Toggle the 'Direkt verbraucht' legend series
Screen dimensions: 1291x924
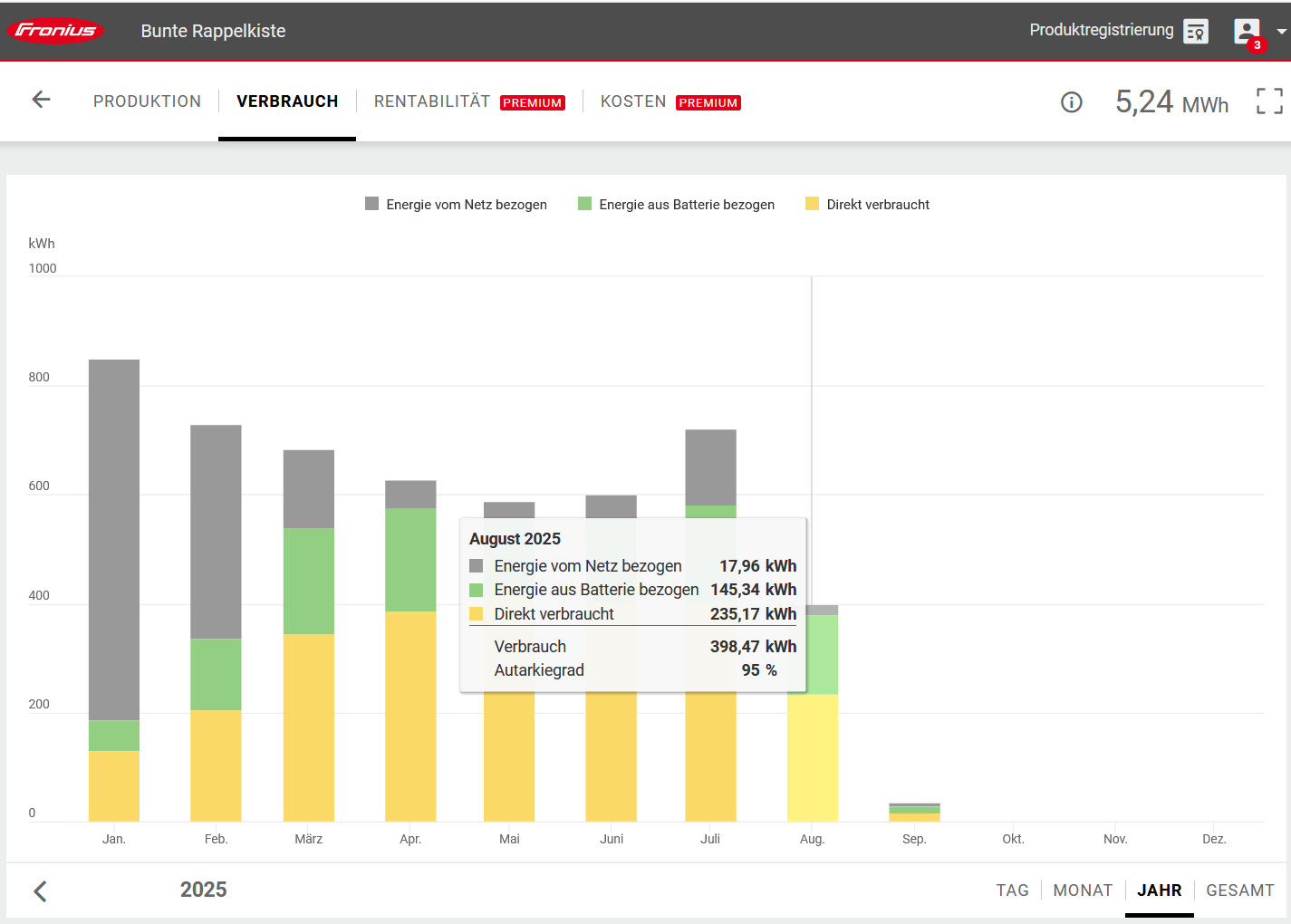[x=877, y=205]
